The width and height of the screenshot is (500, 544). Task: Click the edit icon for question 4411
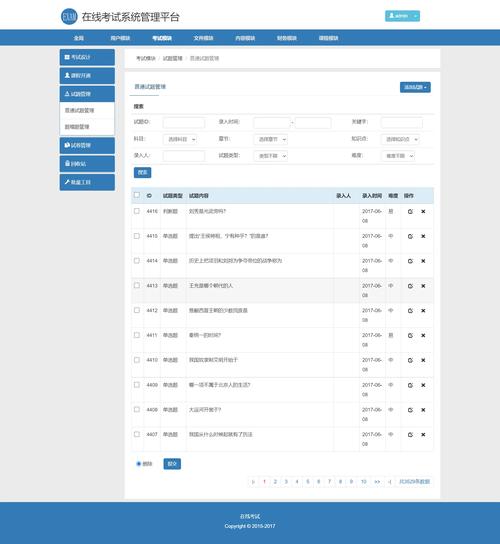pos(410,335)
